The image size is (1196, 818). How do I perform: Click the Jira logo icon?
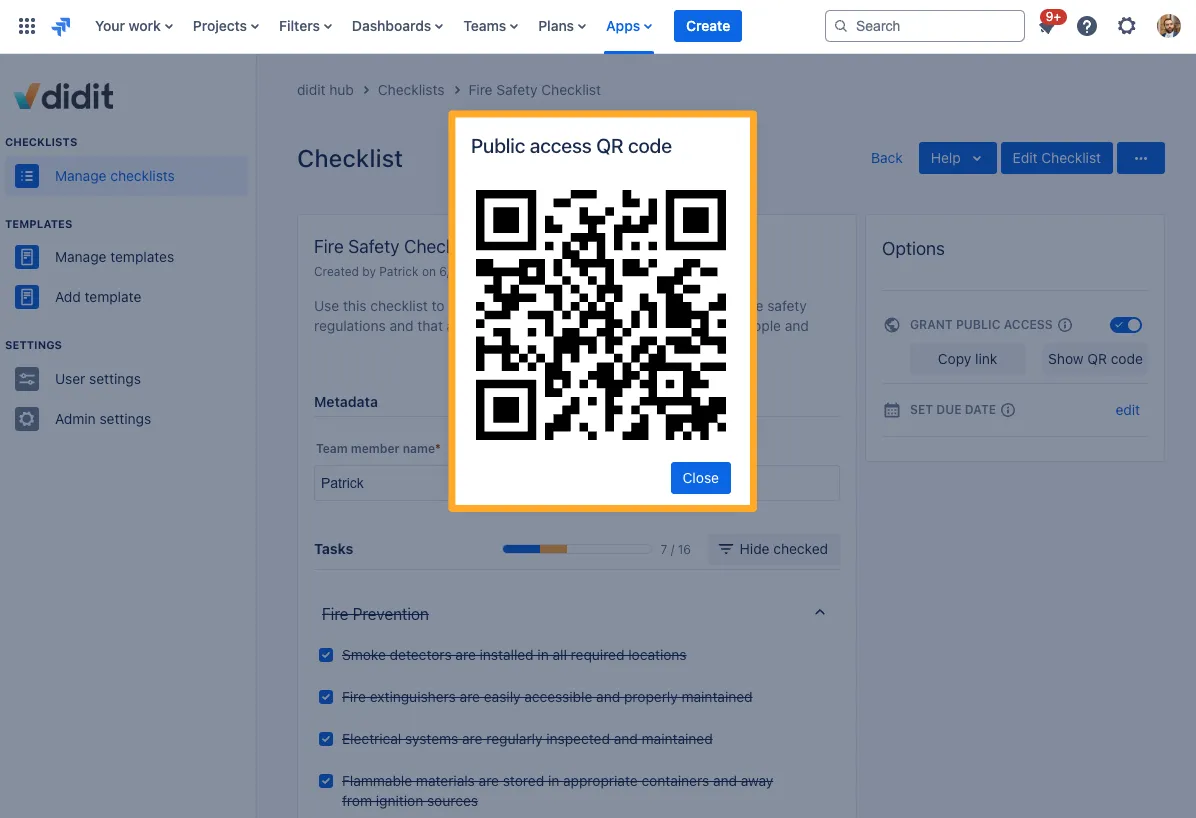click(x=61, y=26)
